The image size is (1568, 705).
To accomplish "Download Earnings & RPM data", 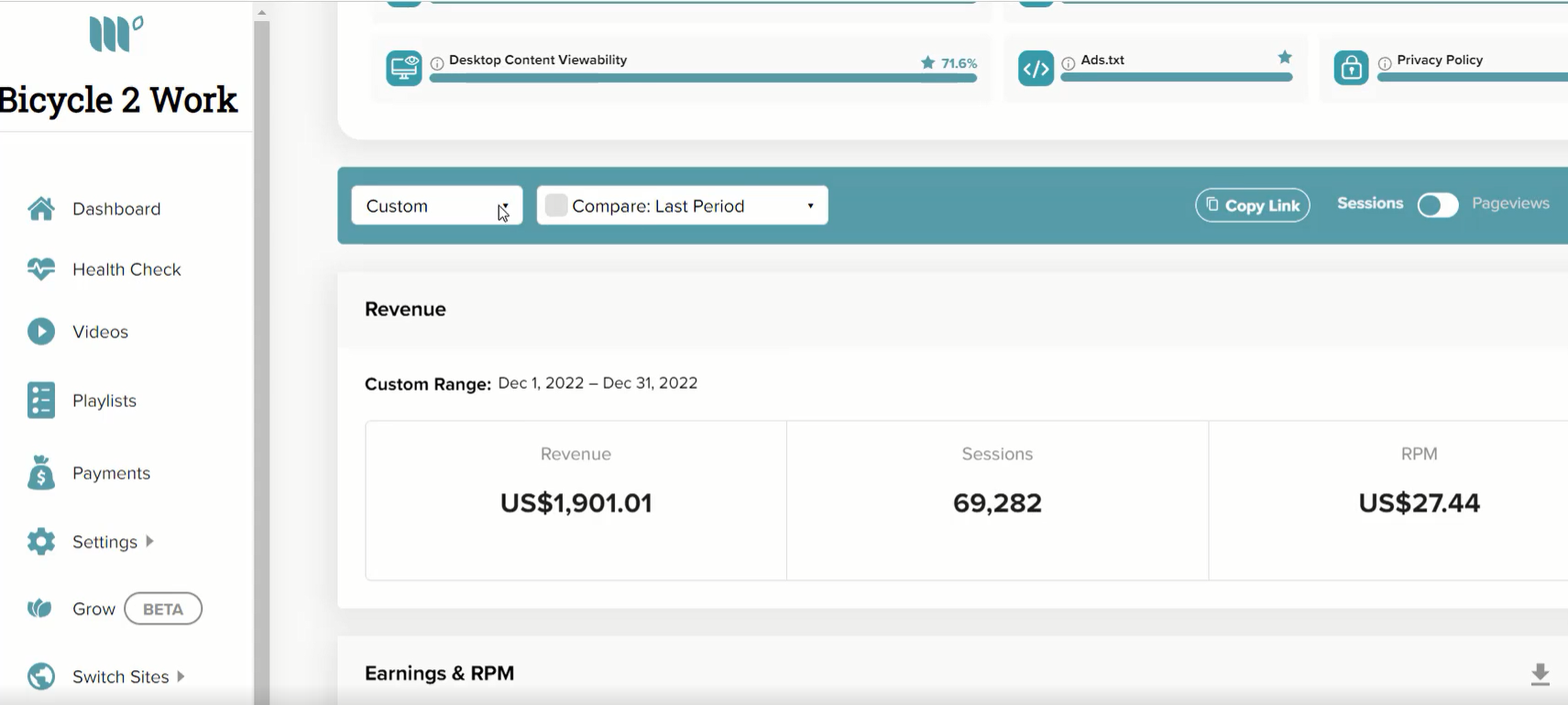I will [1540, 675].
